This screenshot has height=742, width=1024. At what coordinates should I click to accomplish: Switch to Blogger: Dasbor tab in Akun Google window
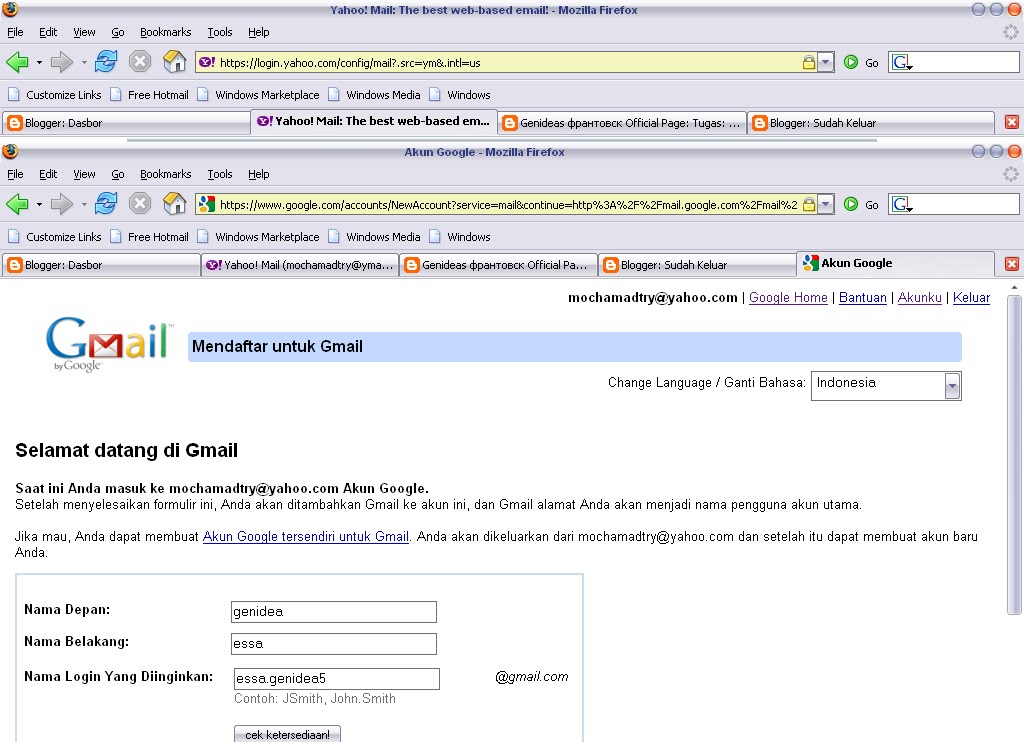pyautogui.click(x=101, y=265)
